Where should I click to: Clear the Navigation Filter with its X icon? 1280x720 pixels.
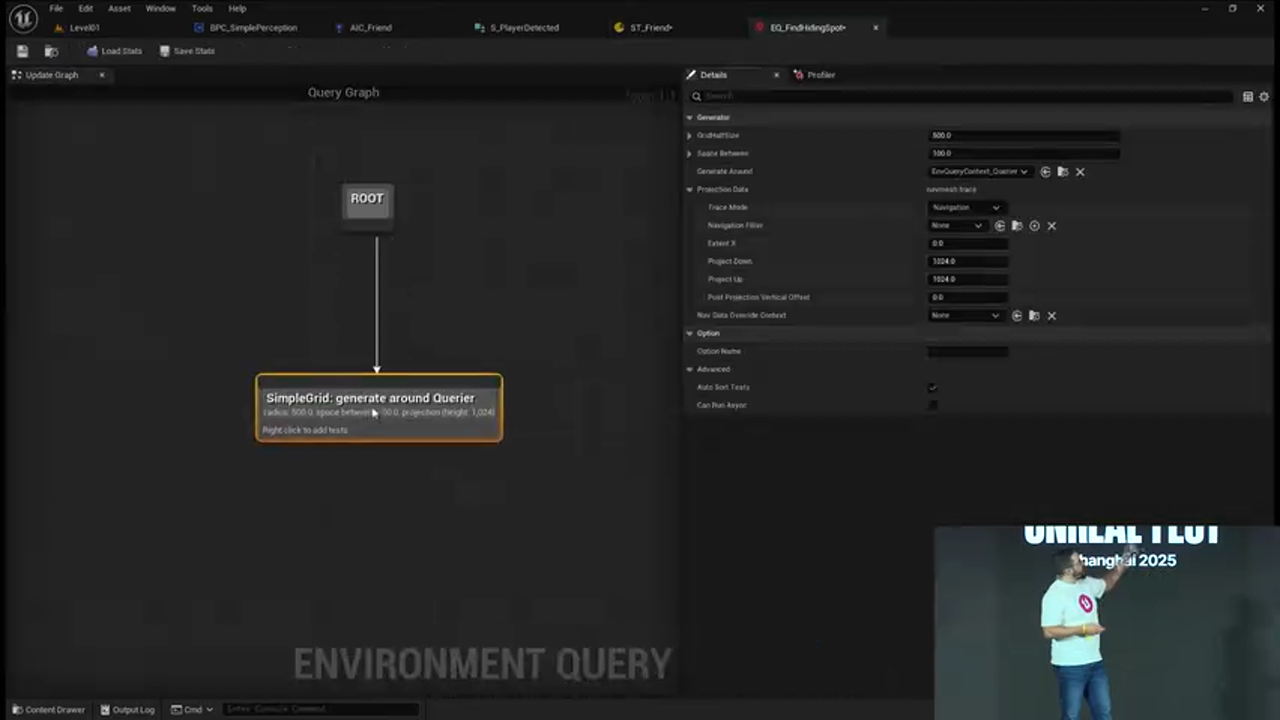[x=1051, y=225]
